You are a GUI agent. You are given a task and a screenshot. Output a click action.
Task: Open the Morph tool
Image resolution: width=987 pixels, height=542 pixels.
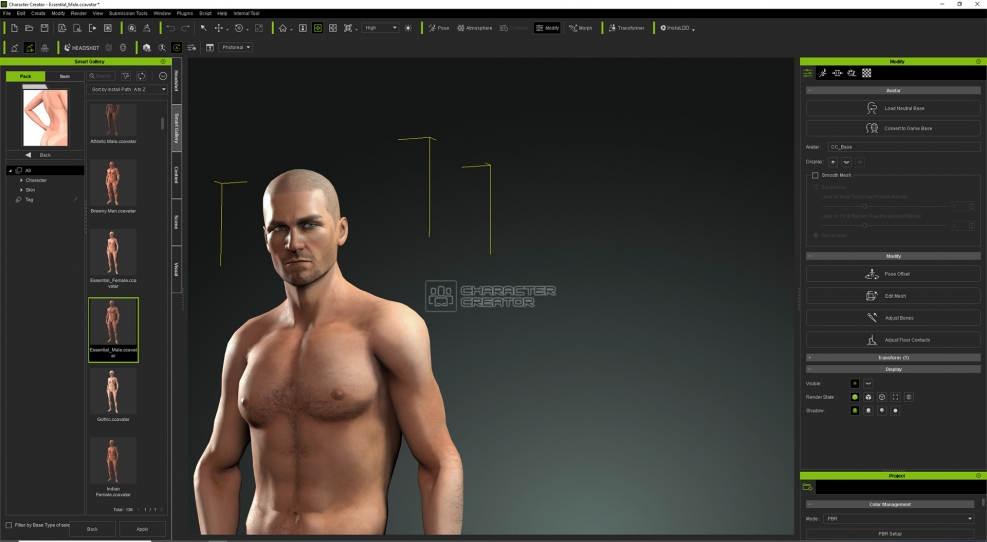click(581, 28)
